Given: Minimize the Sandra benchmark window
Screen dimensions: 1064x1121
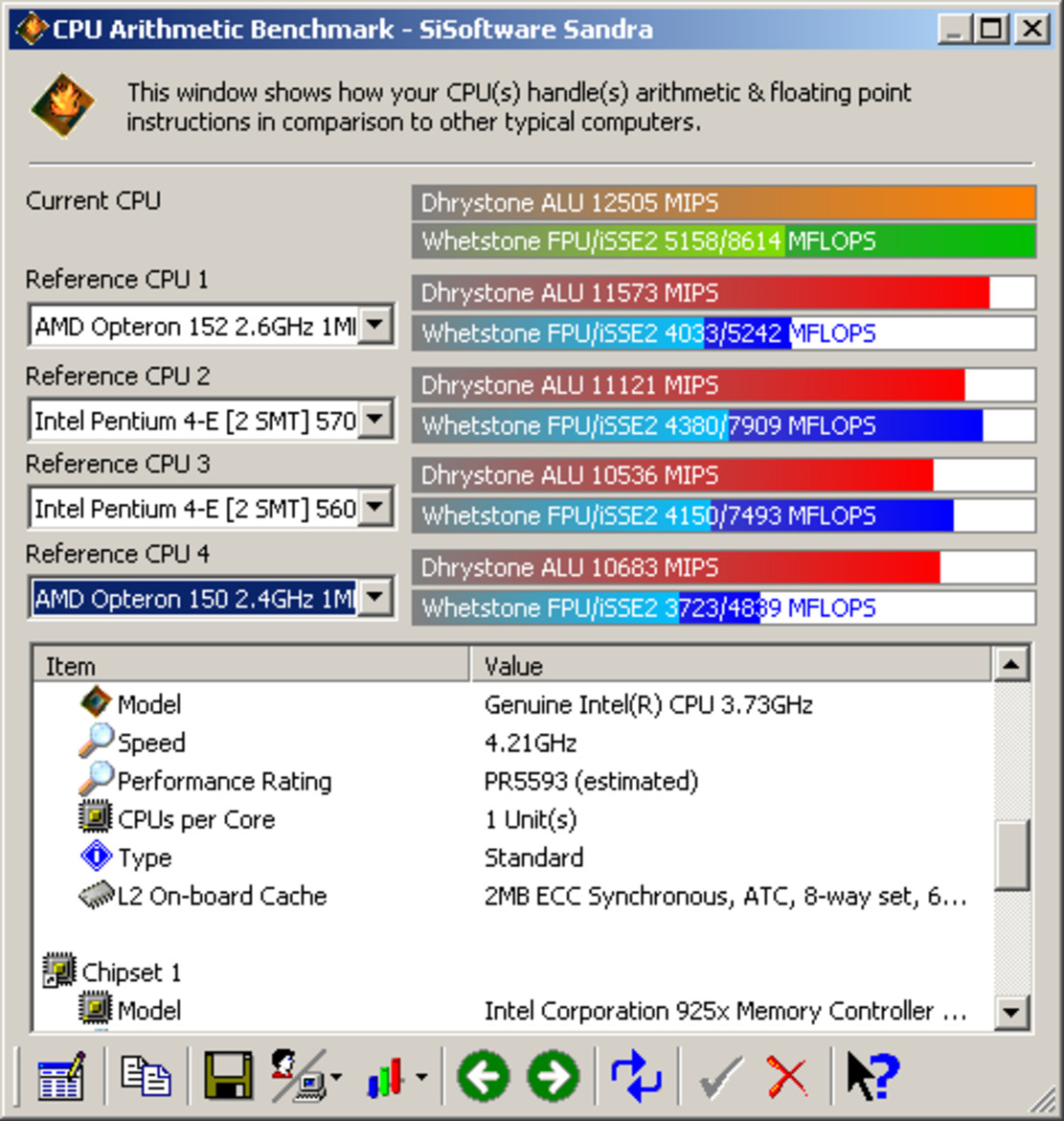Looking at the screenshot, I should click(x=954, y=30).
